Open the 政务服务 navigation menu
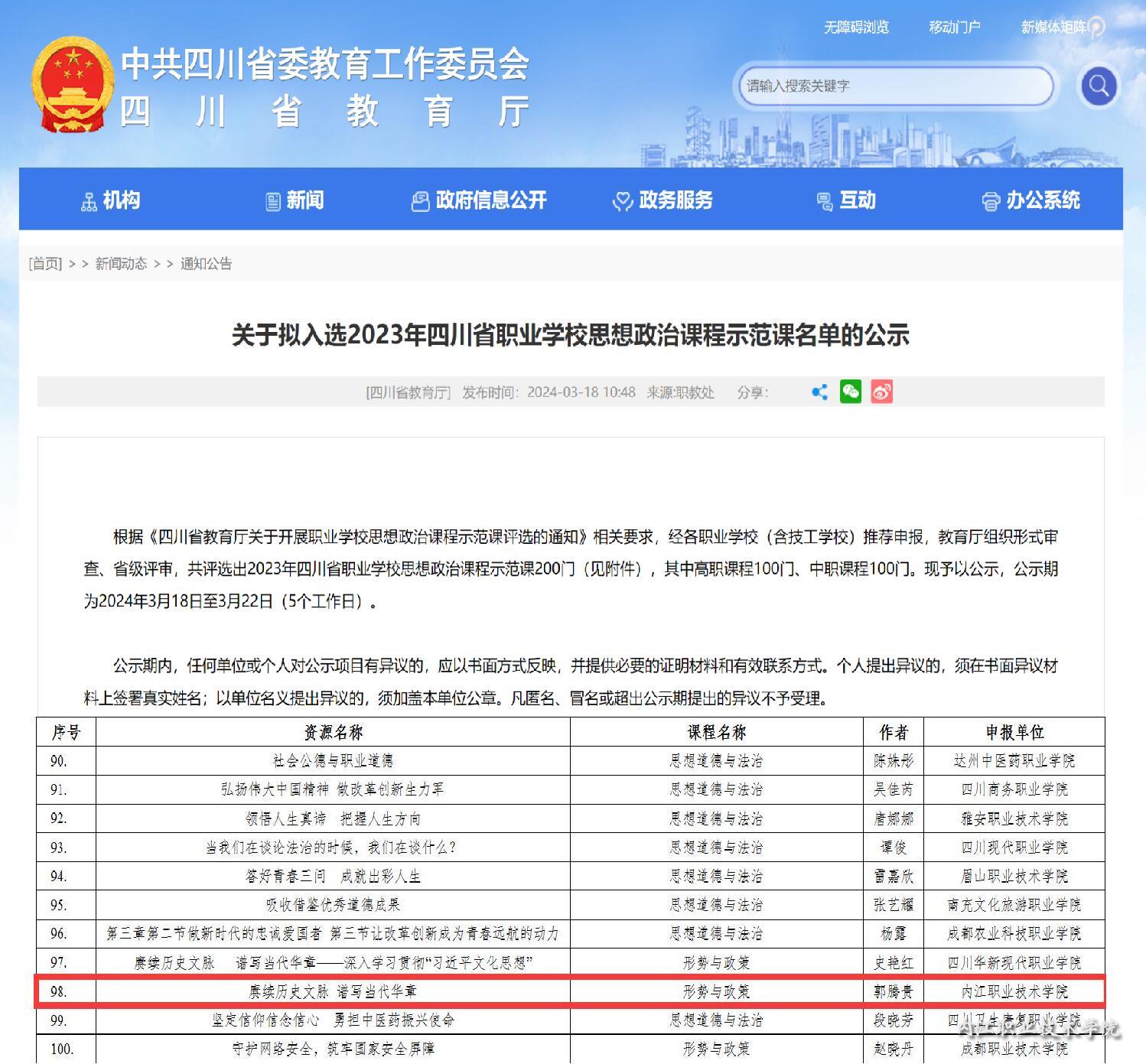 coord(663,200)
